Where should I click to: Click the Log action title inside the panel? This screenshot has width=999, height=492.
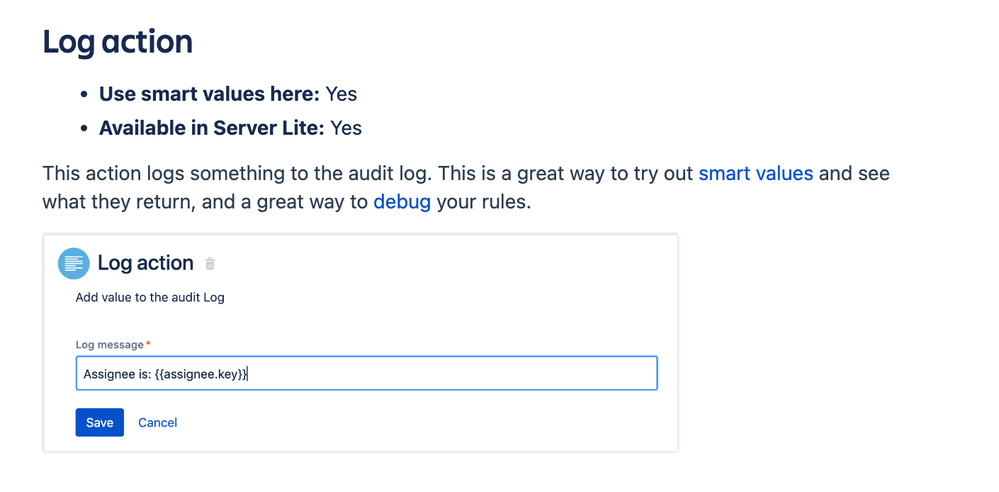click(145, 263)
